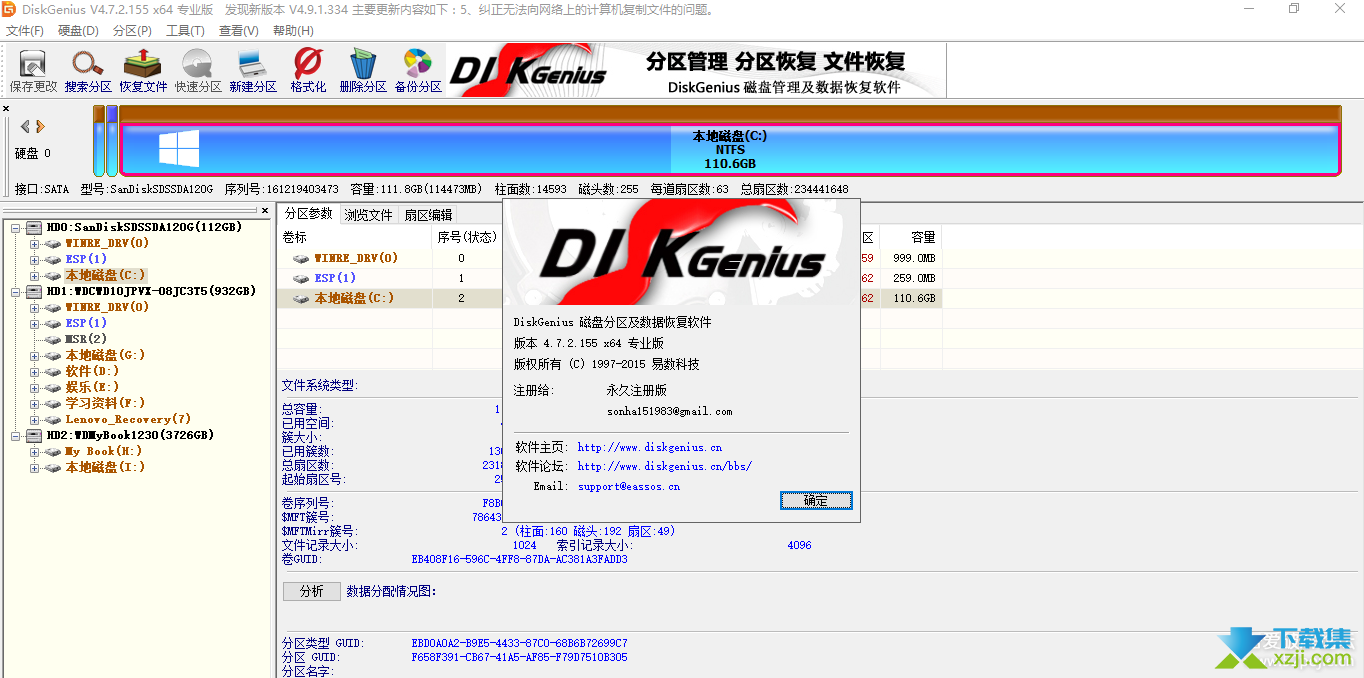Expand the 本地磁盘(I:) partition node

pyautogui.click(x=35, y=467)
